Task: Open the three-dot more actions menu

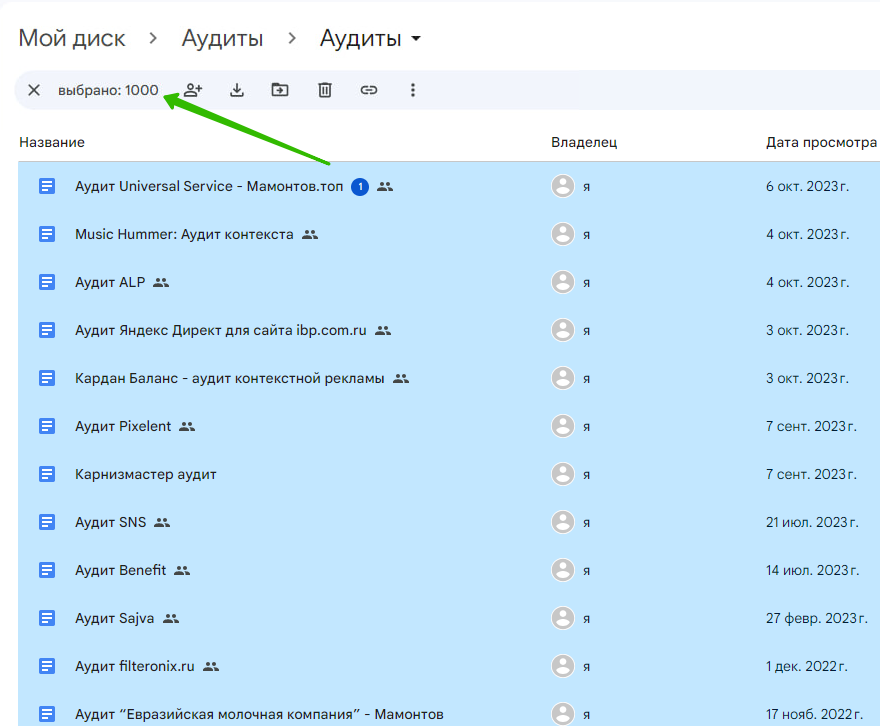Action: (413, 90)
